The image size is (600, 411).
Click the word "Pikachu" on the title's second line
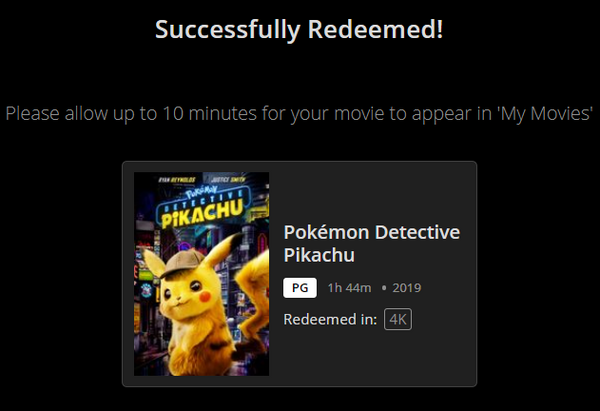coord(319,256)
